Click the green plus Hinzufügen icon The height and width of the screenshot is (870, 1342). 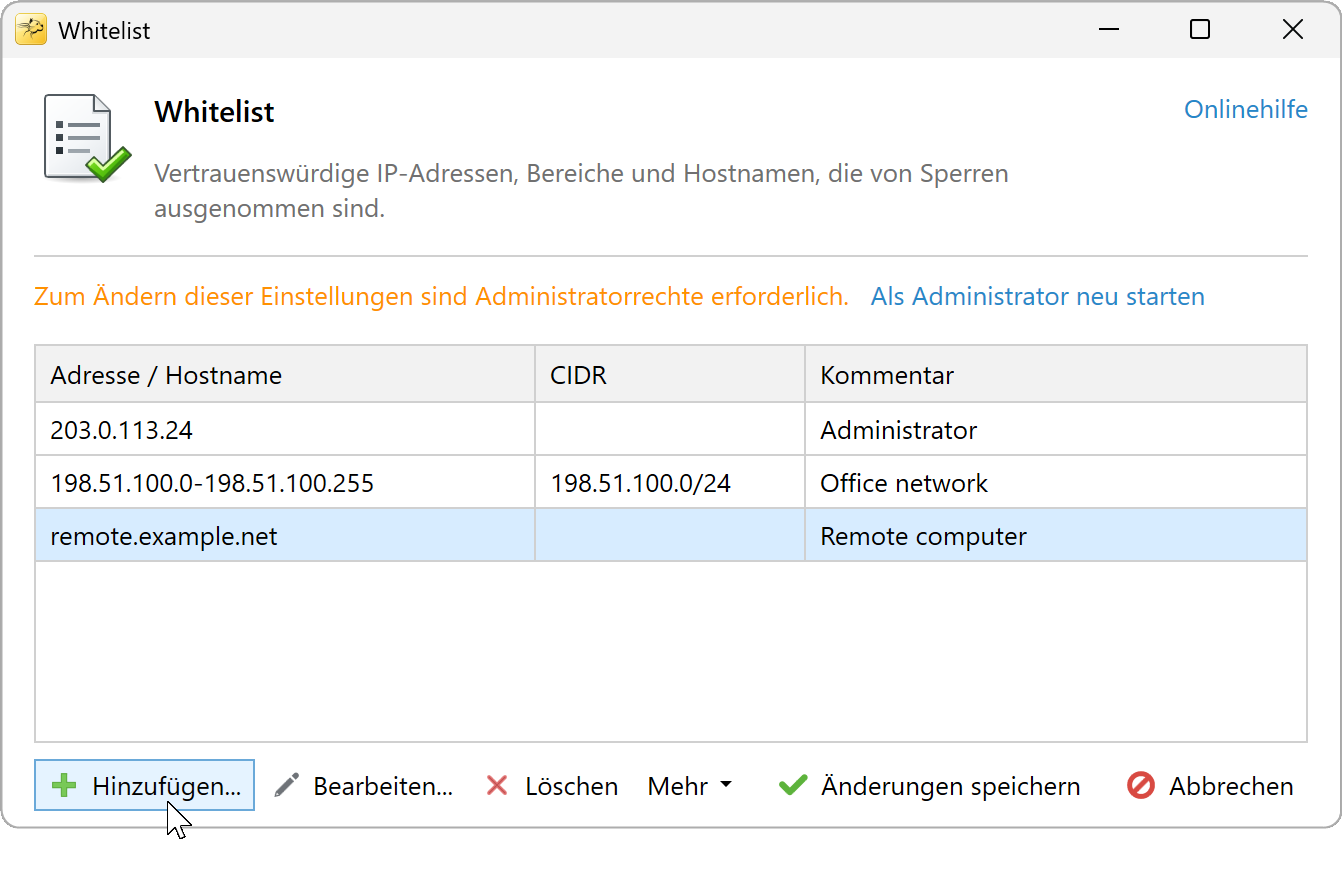64,786
